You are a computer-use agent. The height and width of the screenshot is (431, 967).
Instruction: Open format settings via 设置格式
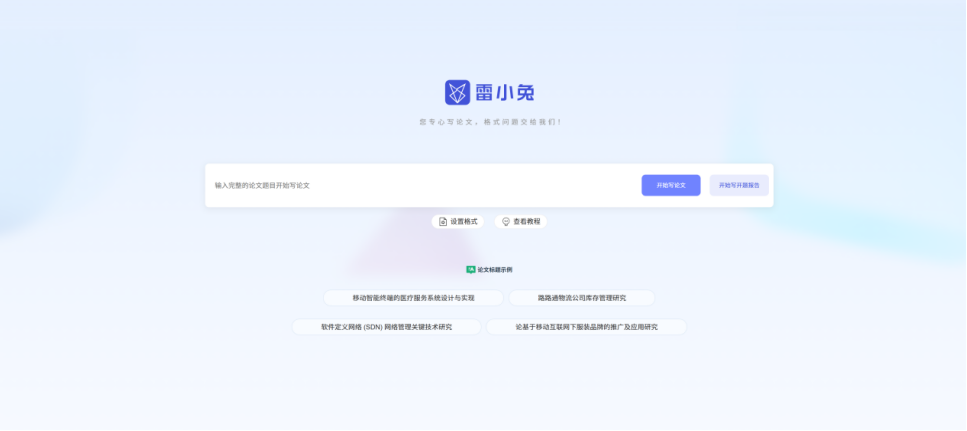(458, 221)
